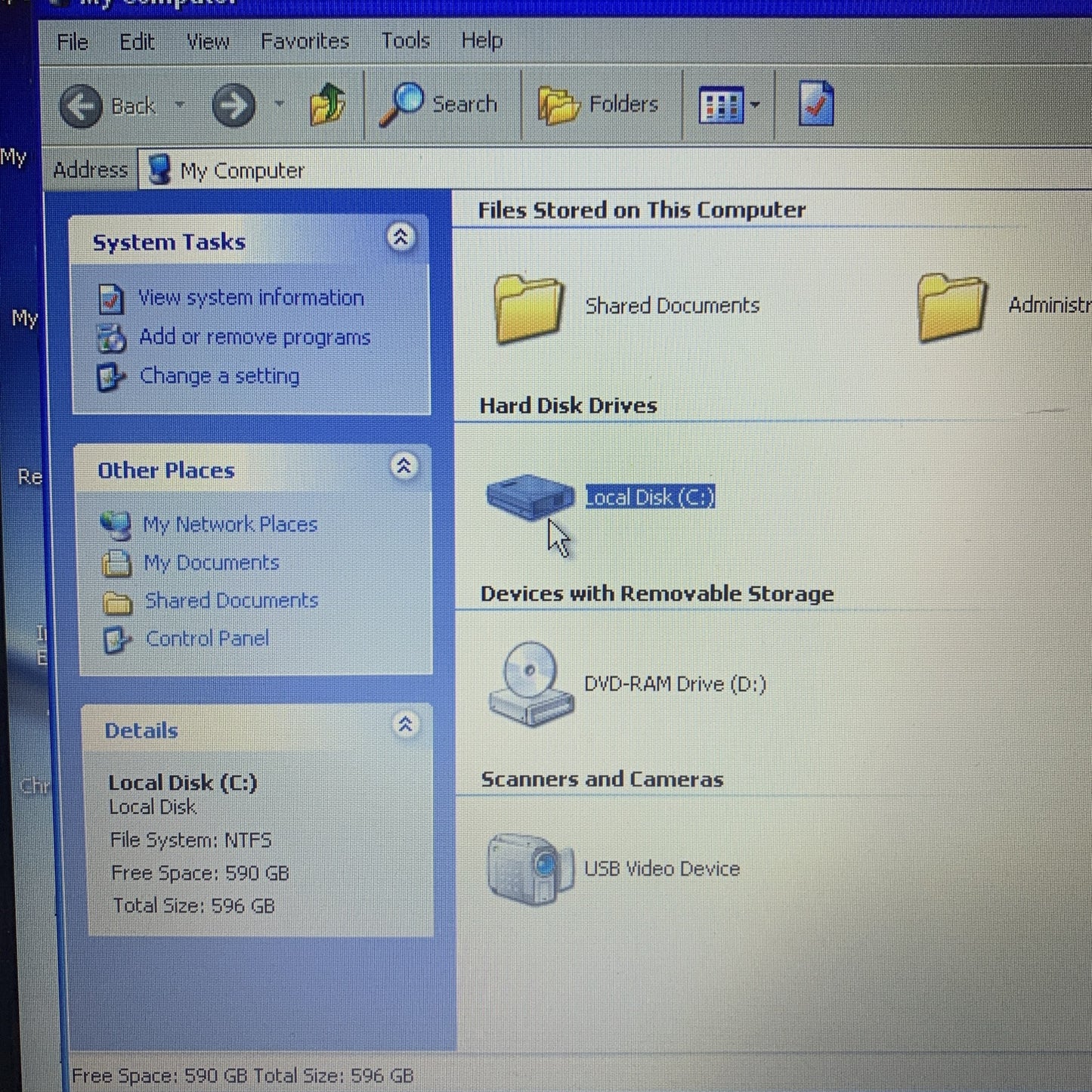Open the Tools menu
The image size is (1092, 1092).
point(405,41)
